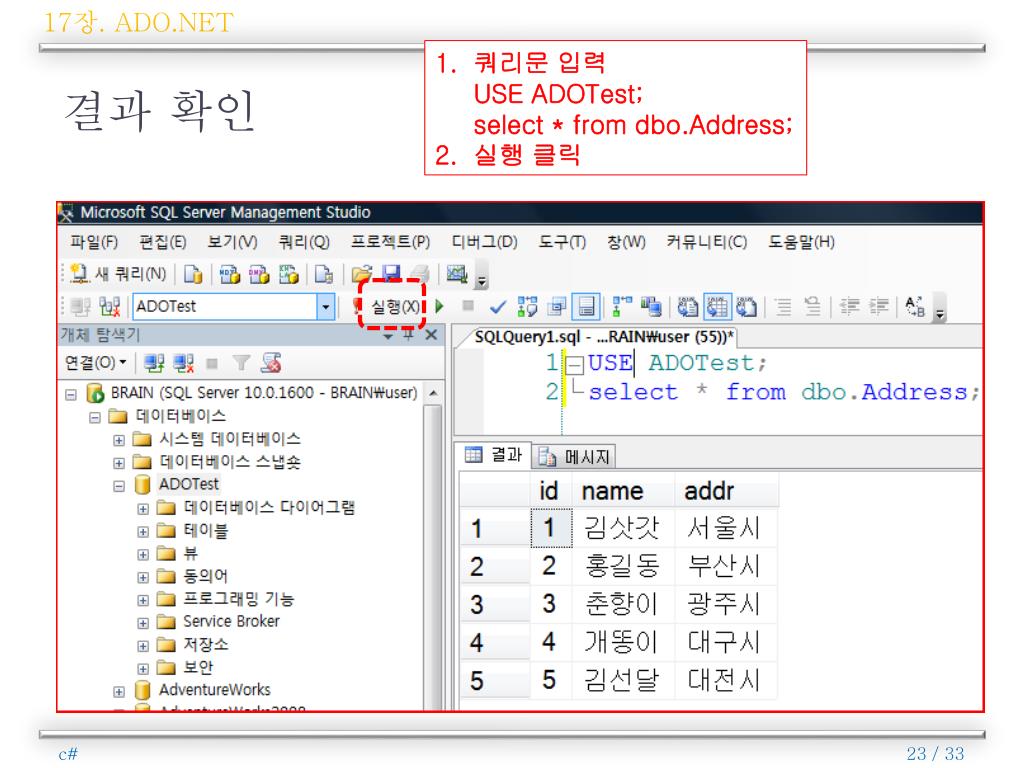Click Object Explorer stop refresh script icon
The image size is (1024, 768).
point(270,363)
